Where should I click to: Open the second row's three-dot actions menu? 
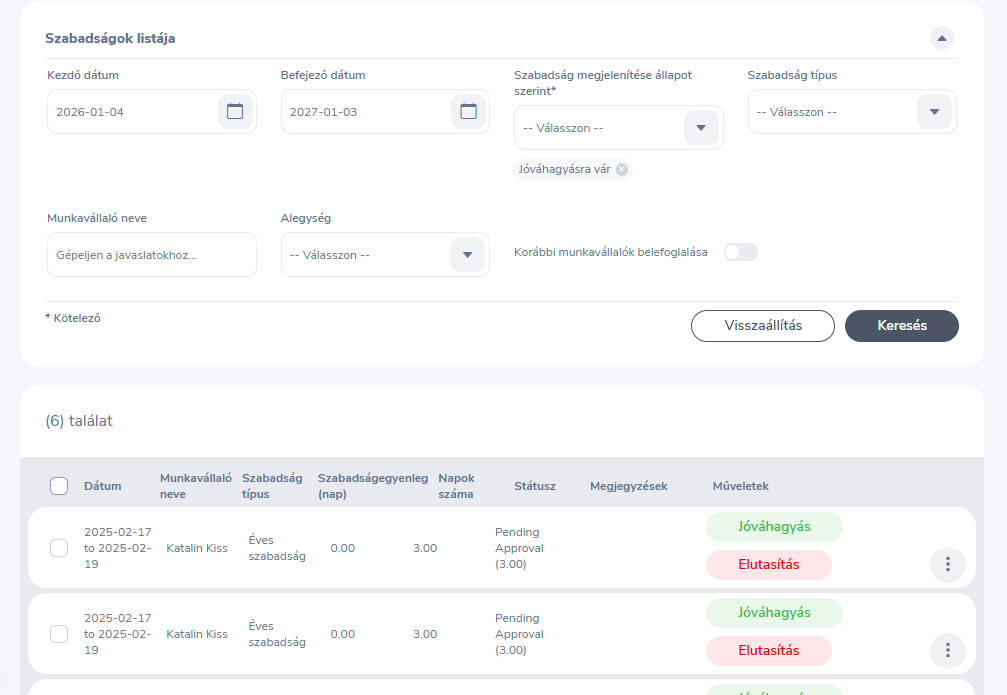point(948,651)
